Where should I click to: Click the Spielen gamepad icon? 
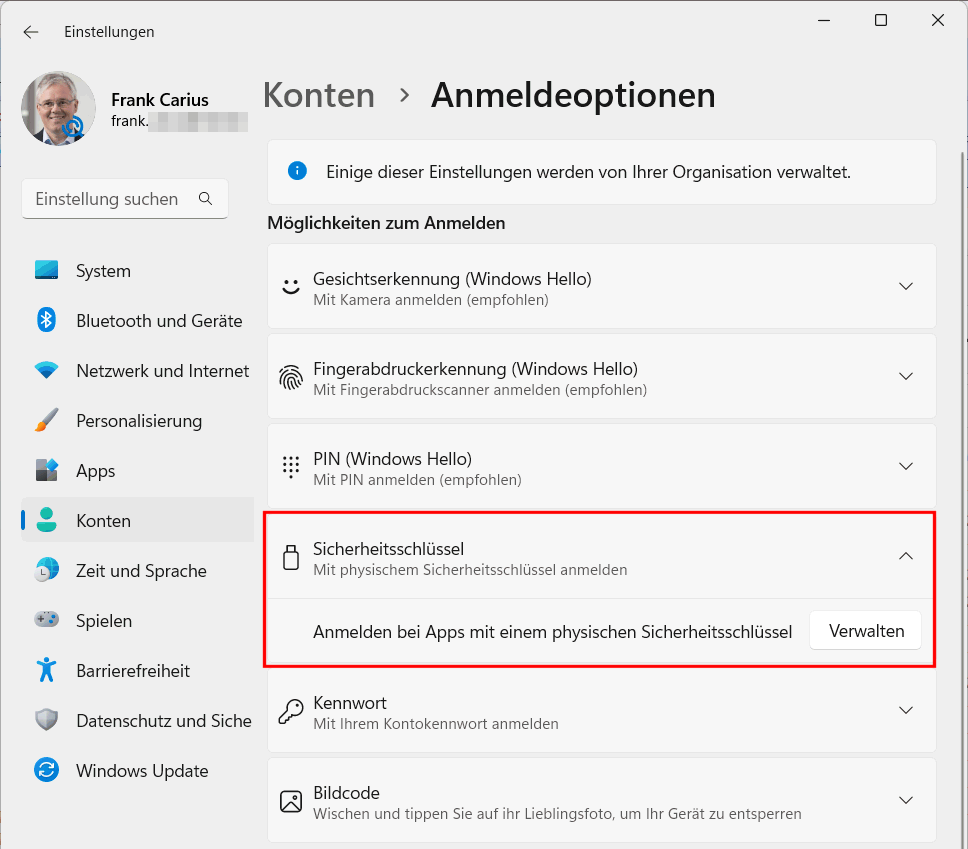tap(46, 619)
